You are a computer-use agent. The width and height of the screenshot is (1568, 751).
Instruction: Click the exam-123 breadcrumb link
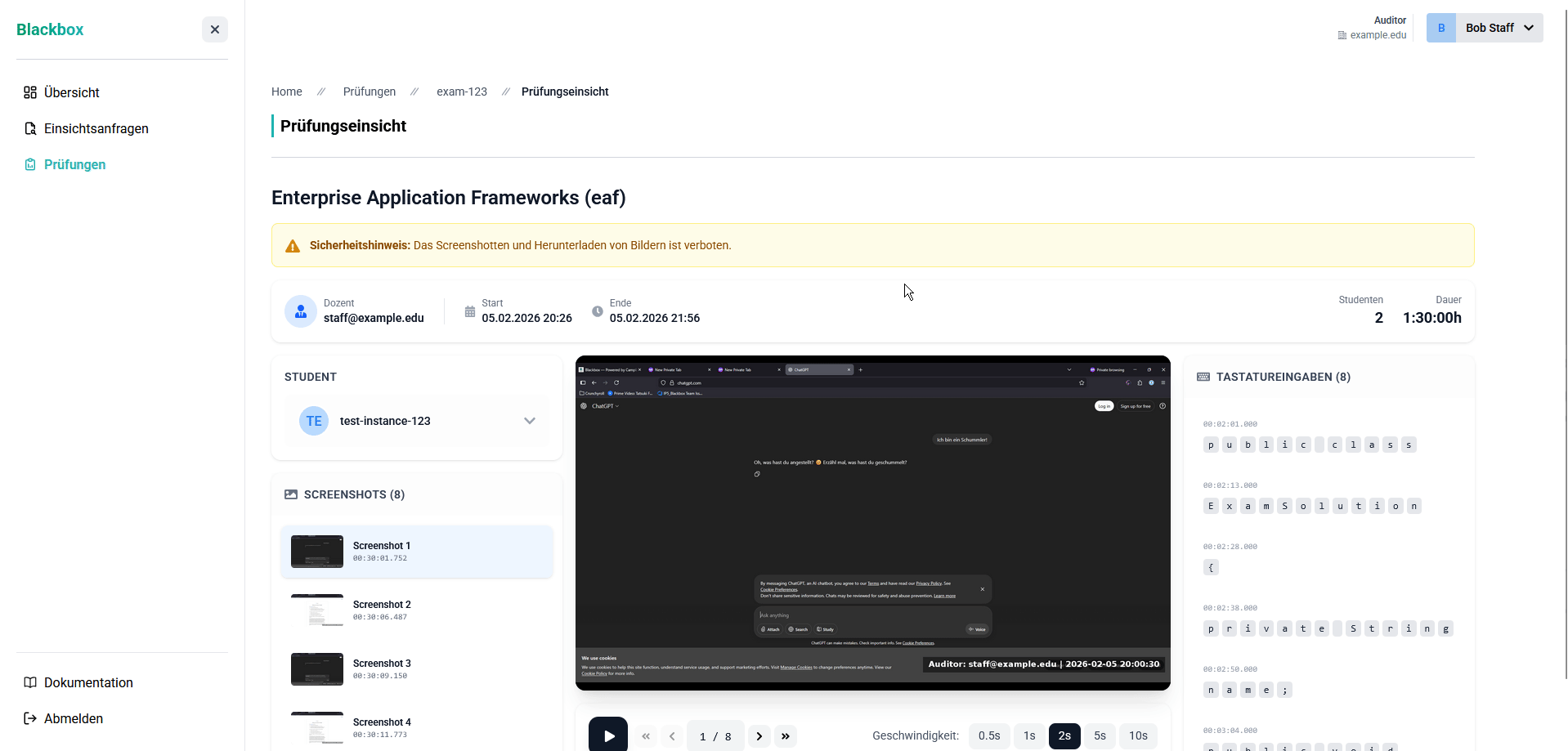(462, 92)
